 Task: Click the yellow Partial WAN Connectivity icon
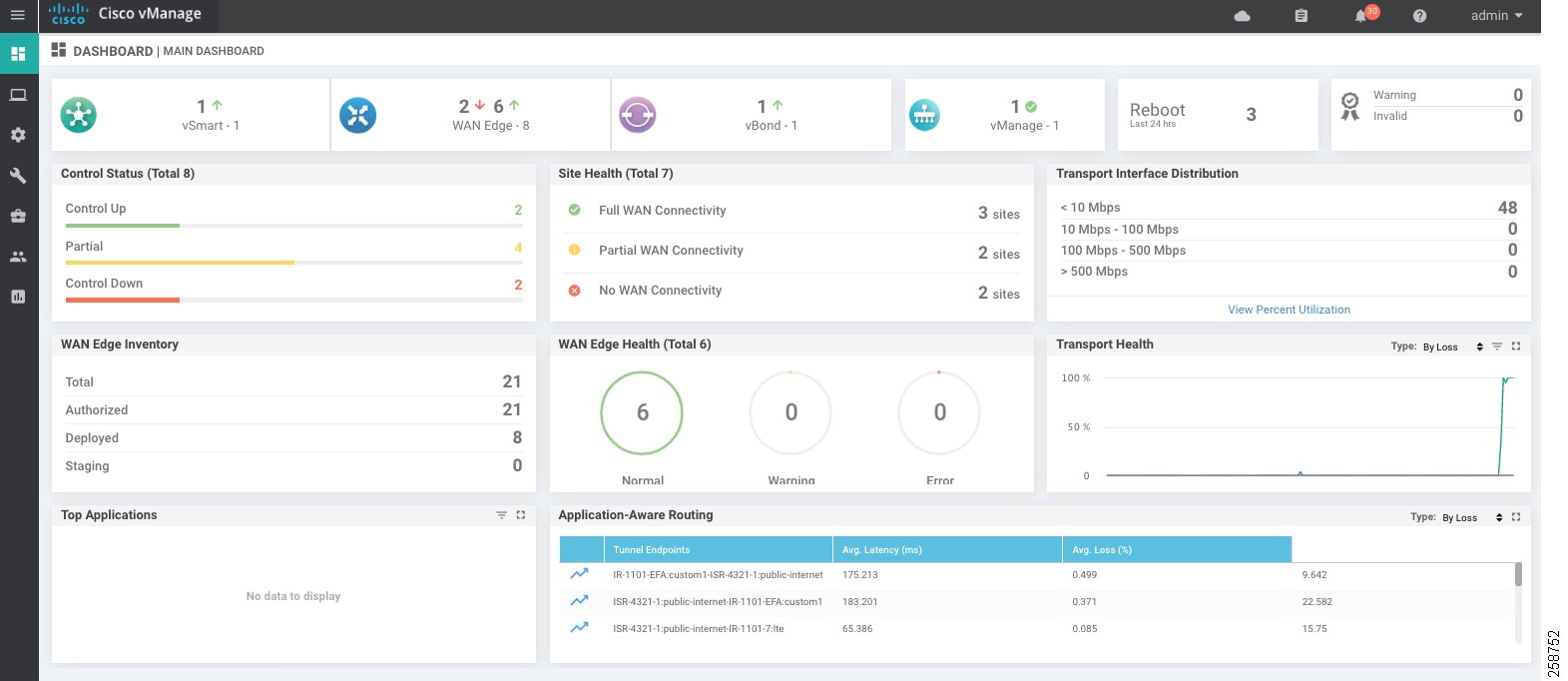575,250
